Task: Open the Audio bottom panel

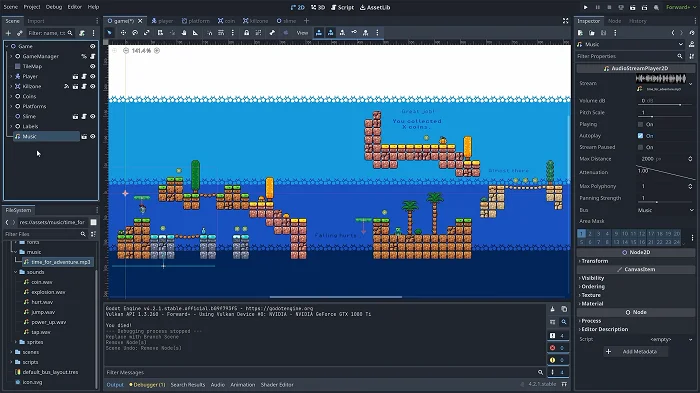Action: [x=217, y=385]
